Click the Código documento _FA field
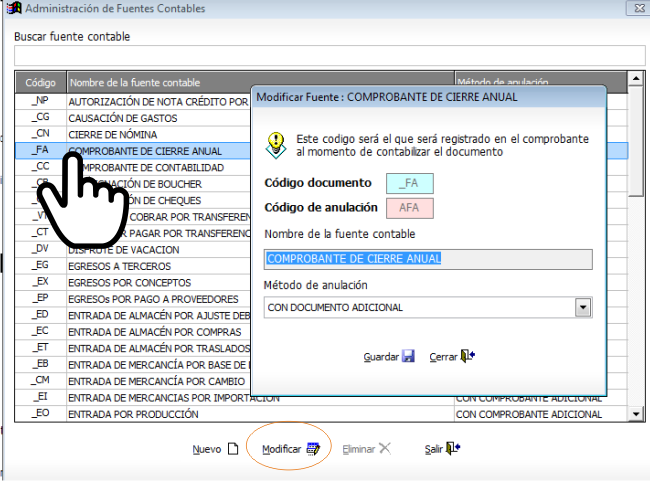 (x=410, y=183)
